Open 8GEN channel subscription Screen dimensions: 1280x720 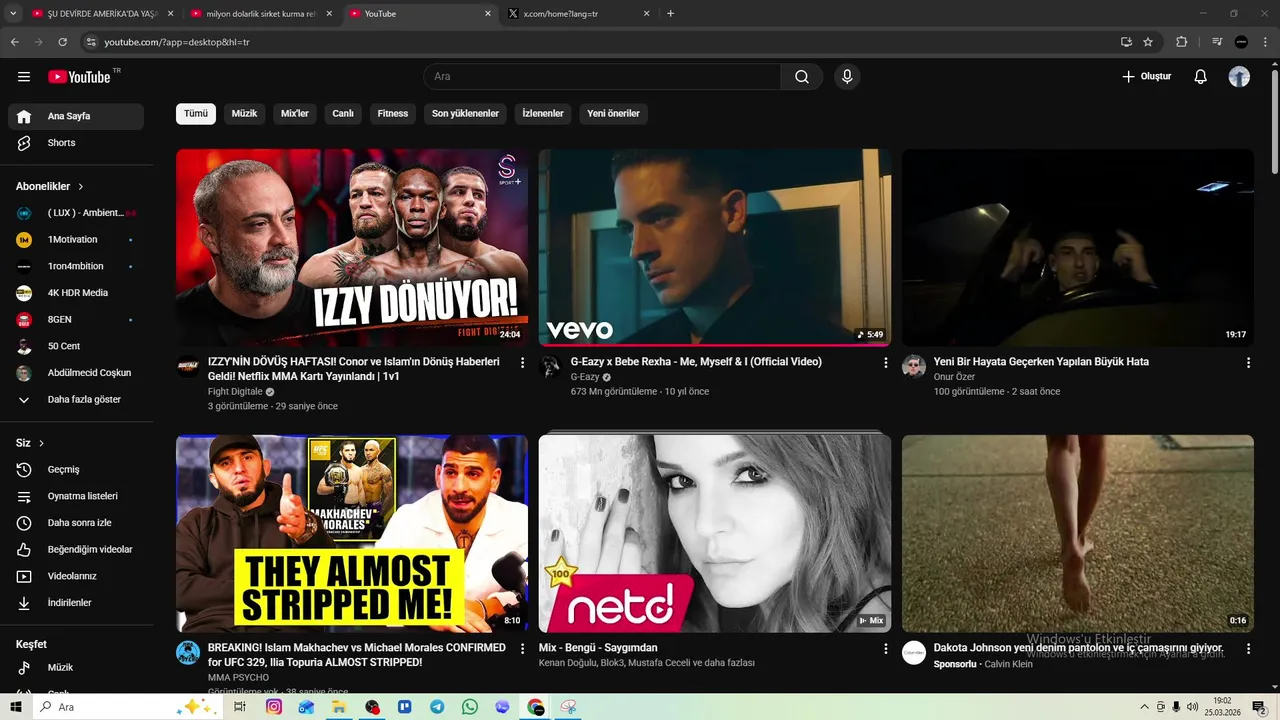click(76, 320)
